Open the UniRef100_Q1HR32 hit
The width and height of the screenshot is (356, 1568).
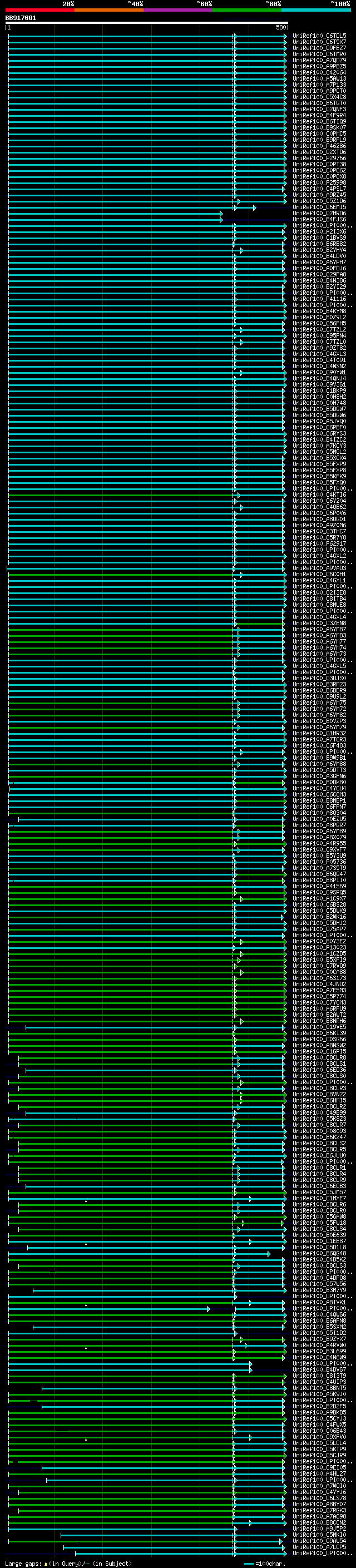click(x=319, y=733)
